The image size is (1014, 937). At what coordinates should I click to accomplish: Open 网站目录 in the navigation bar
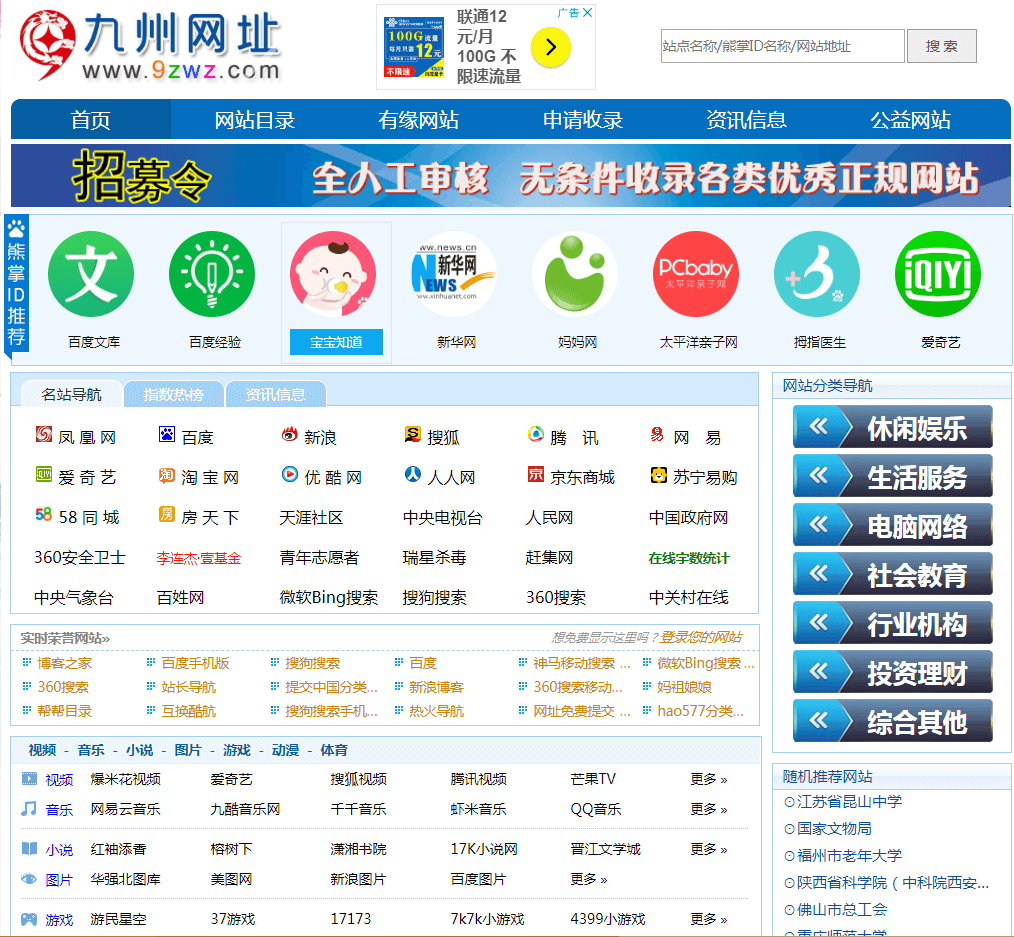pyautogui.click(x=255, y=120)
